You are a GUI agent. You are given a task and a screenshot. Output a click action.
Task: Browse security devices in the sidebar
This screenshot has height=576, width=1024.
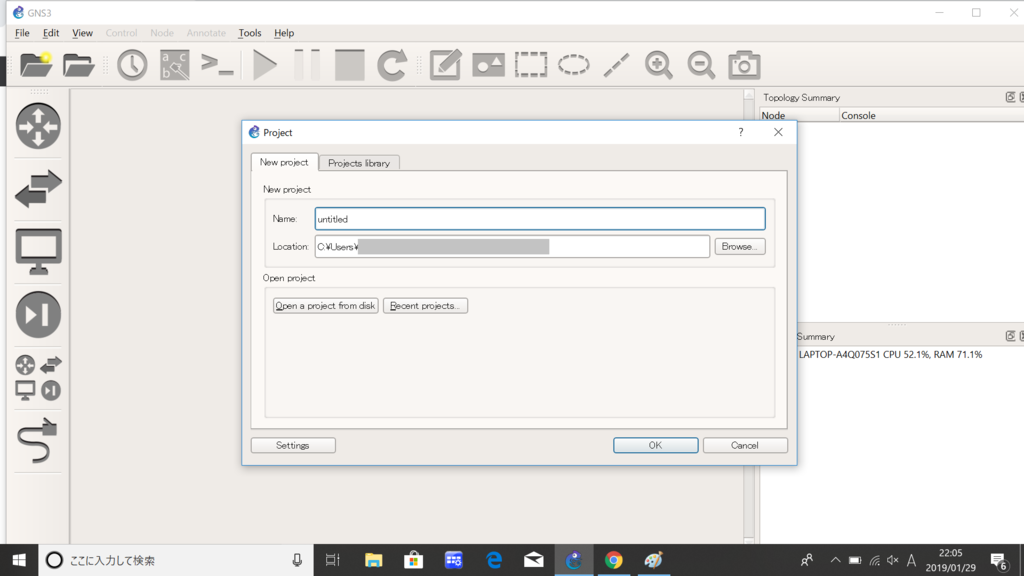(38, 315)
